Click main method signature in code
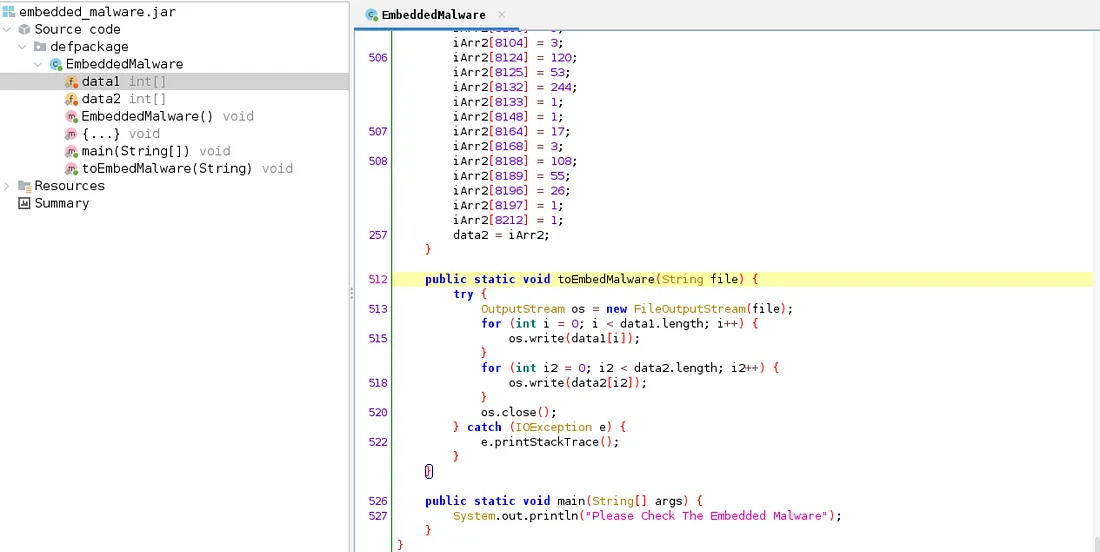The height and width of the screenshot is (552, 1100). point(563,501)
